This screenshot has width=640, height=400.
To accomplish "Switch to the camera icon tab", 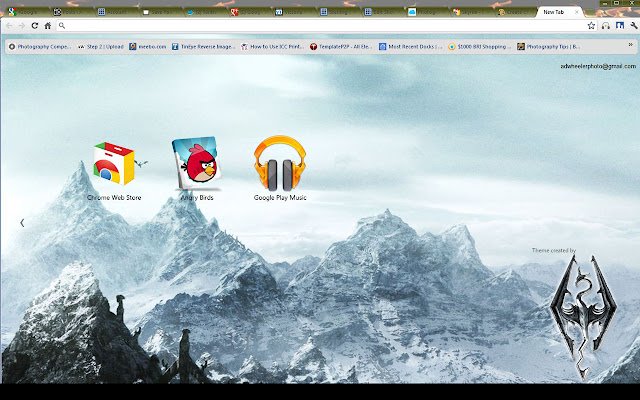I will 71,12.
